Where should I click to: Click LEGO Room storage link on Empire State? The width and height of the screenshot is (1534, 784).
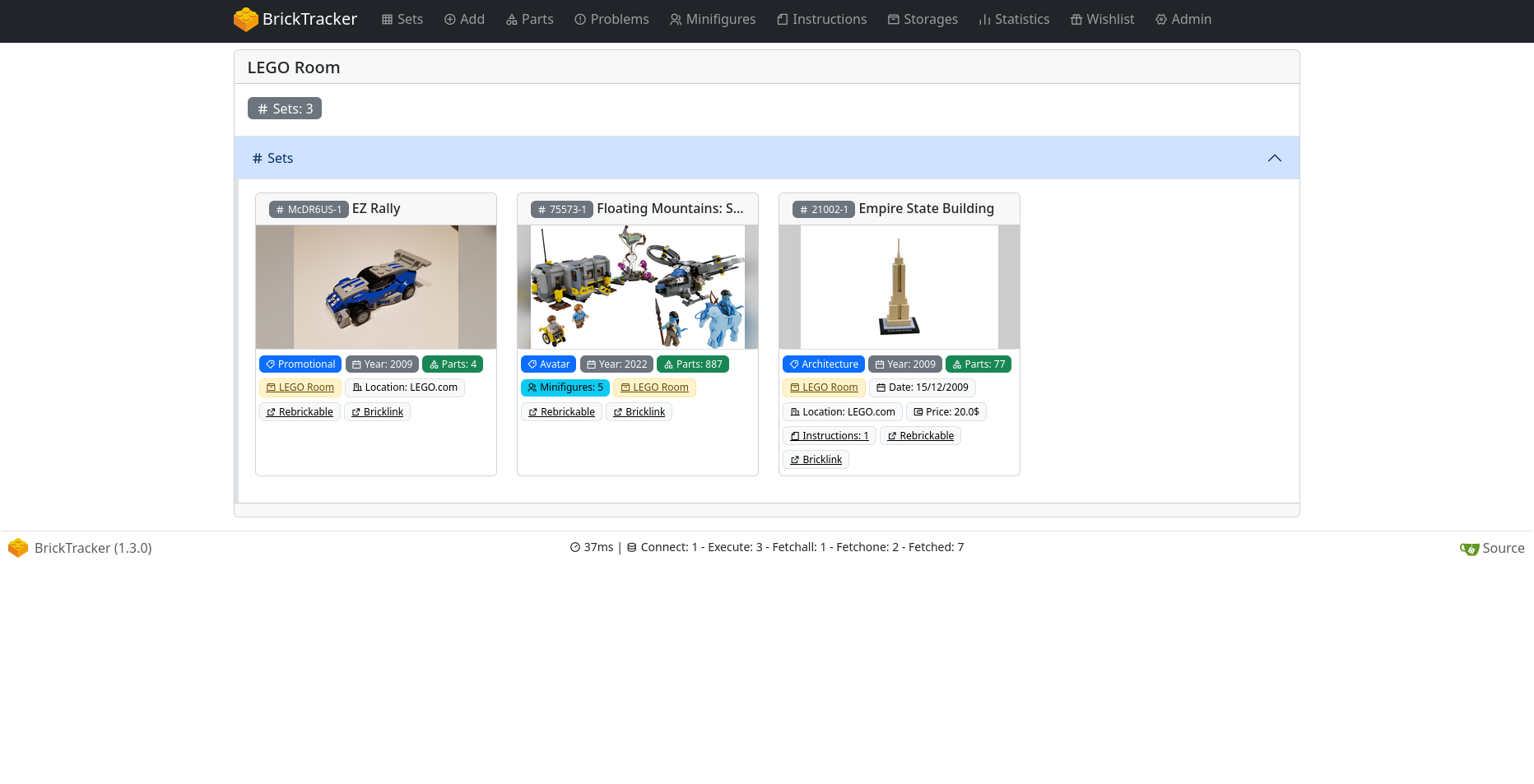click(824, 387)
